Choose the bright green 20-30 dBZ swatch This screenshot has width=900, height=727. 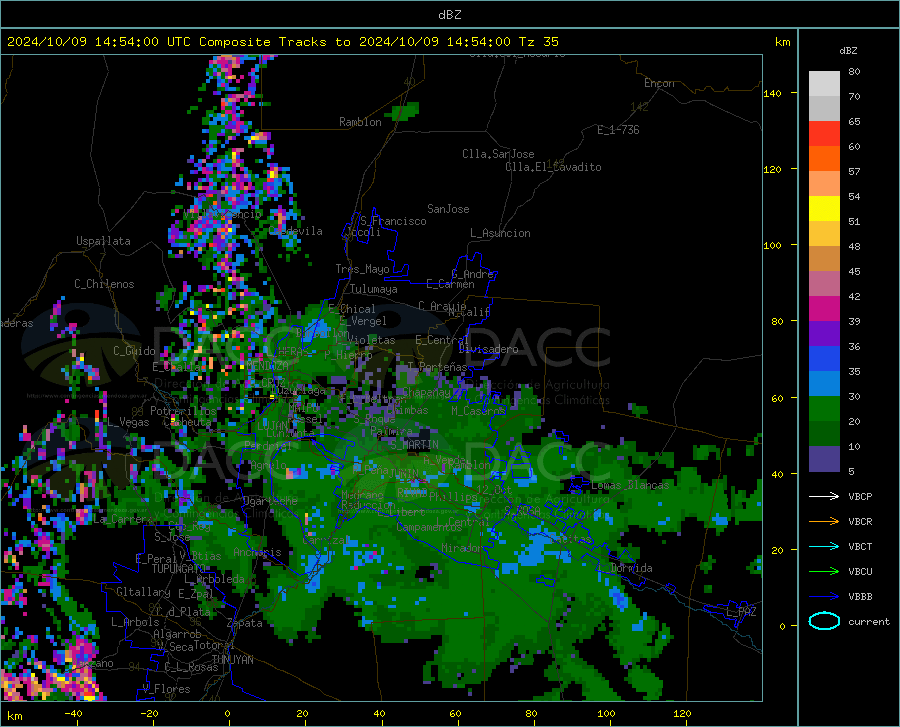click(824, 409)
